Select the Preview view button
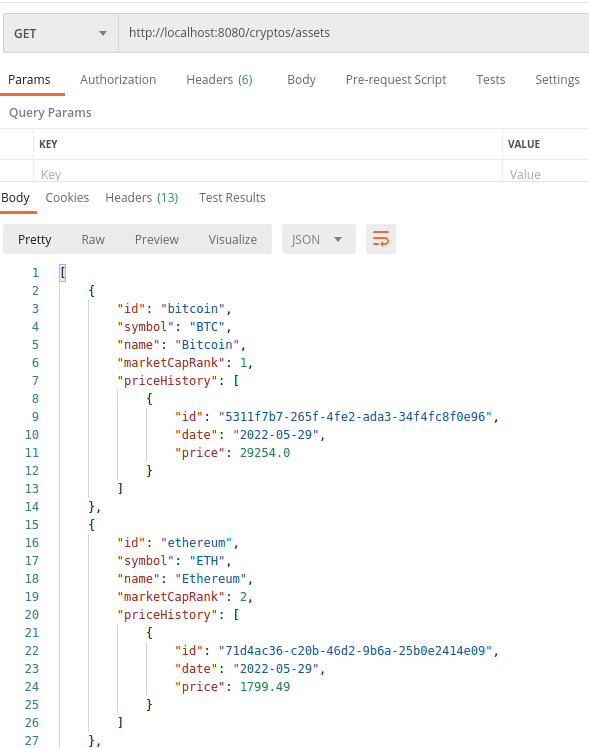 [156, 239]
